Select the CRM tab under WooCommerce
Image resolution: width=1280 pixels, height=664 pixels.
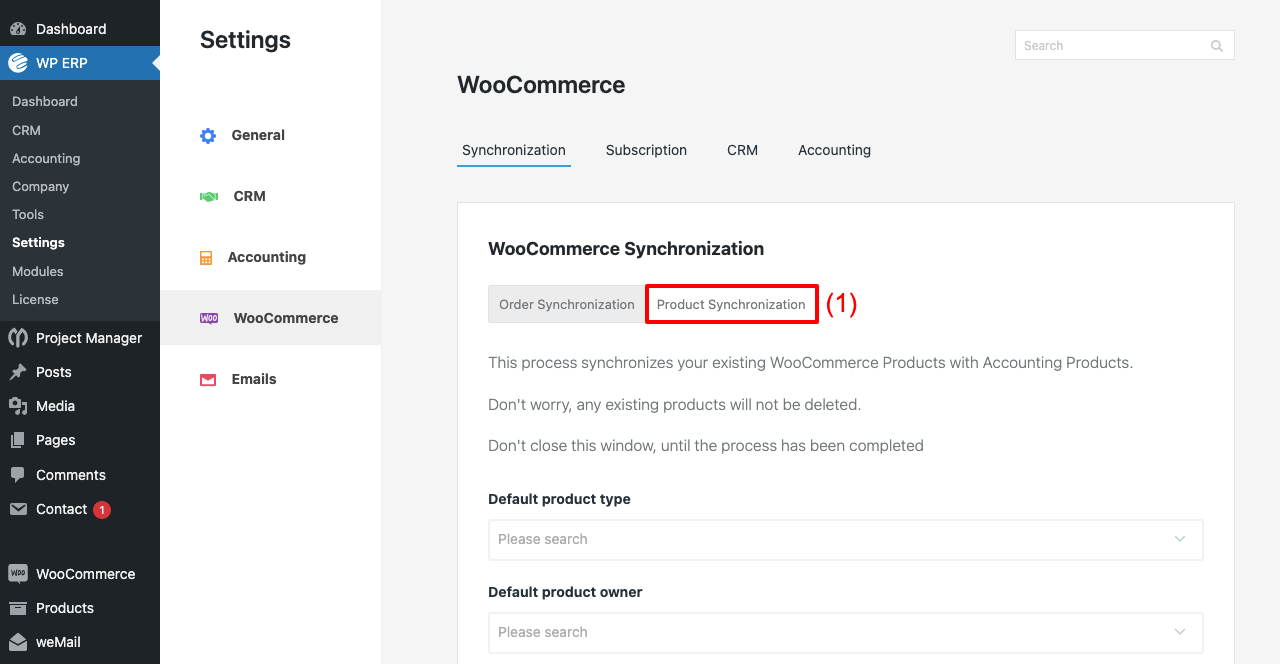tap(742, 150)
